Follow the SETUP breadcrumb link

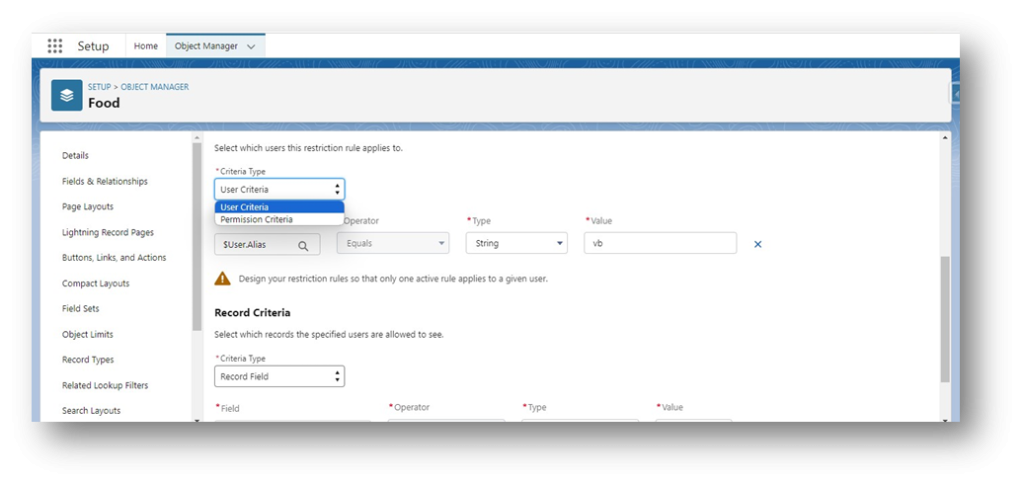pyautogui.click(x=99, y=87)
